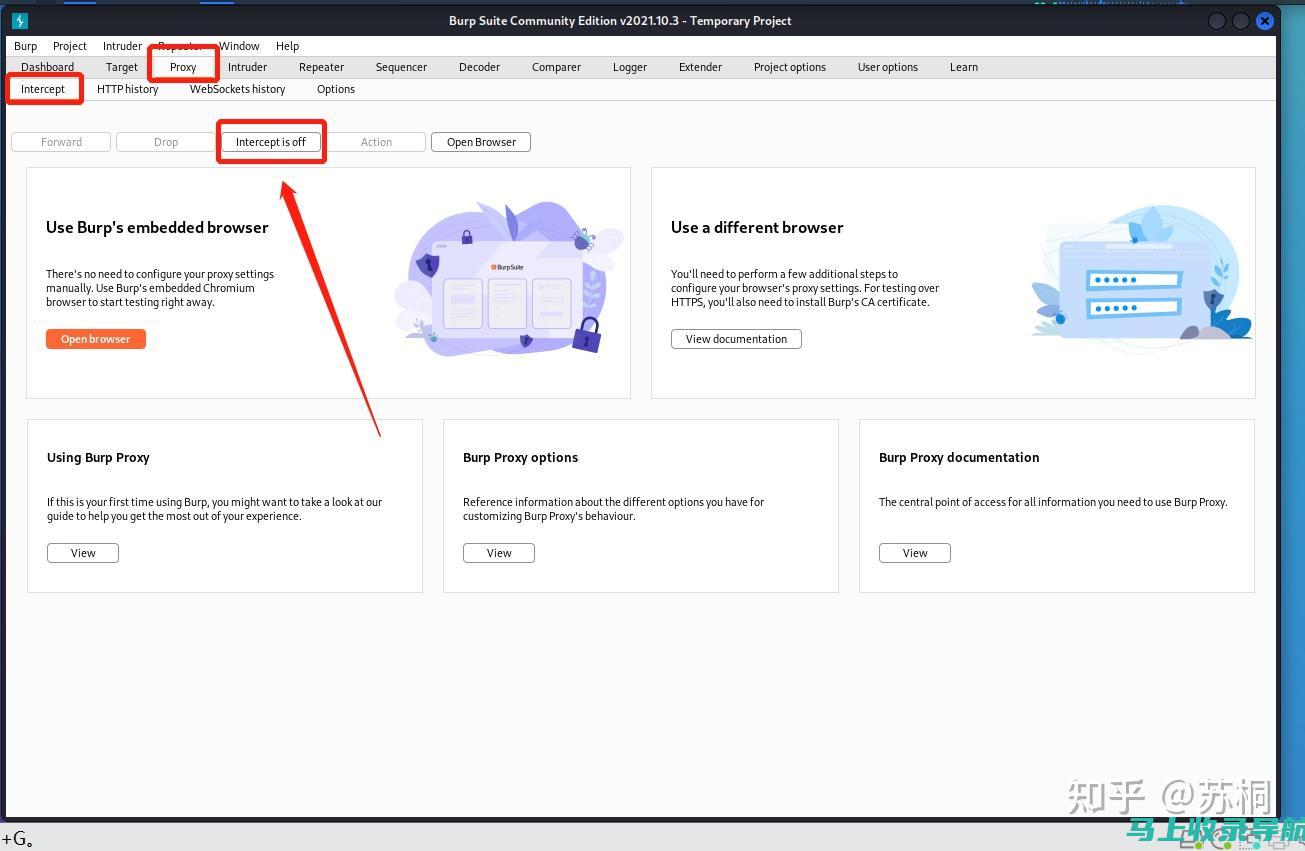Click View under Burp Proxy options

pos(499,553)
